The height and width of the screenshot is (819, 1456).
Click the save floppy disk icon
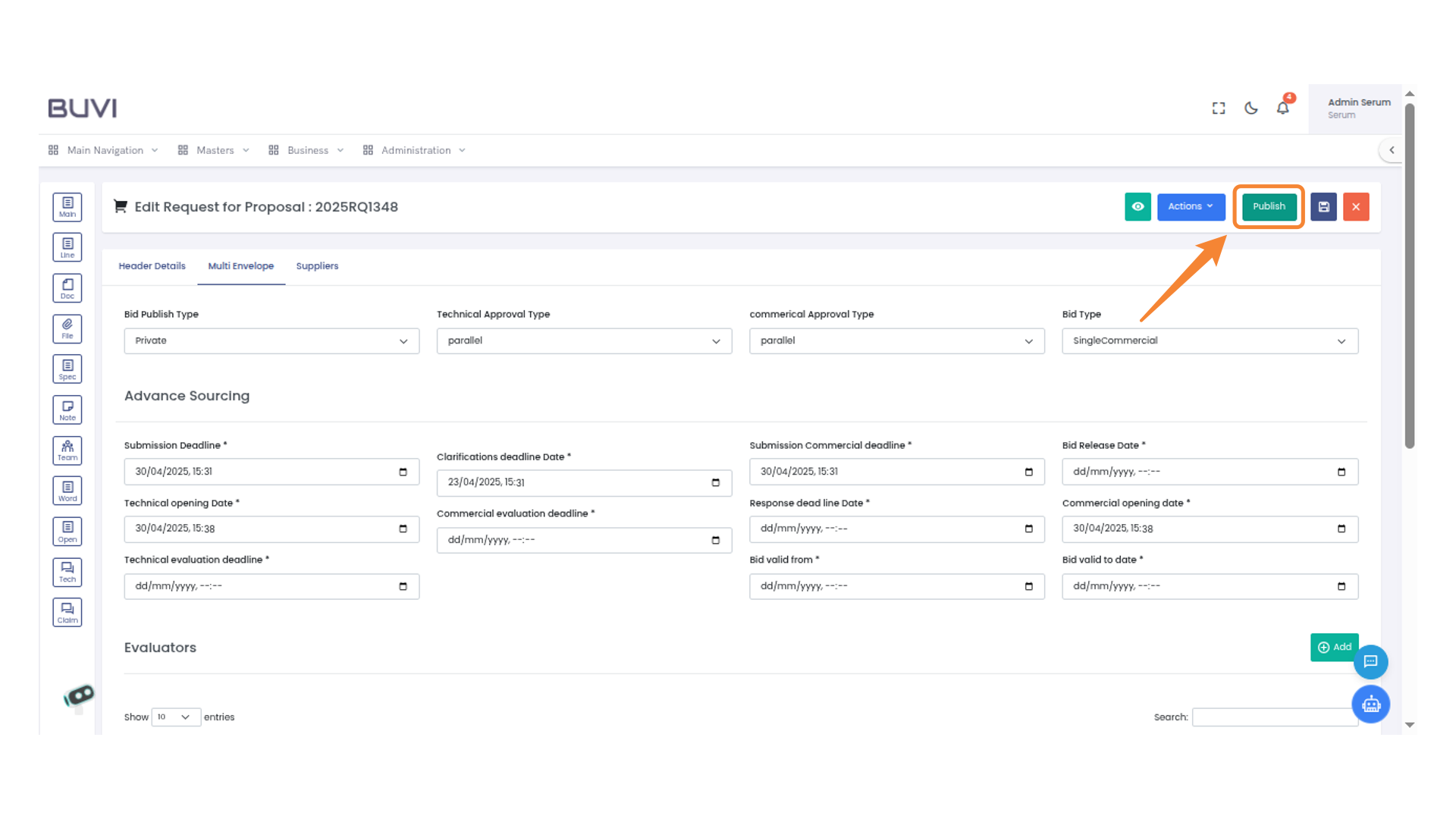tap(1323, 207)
